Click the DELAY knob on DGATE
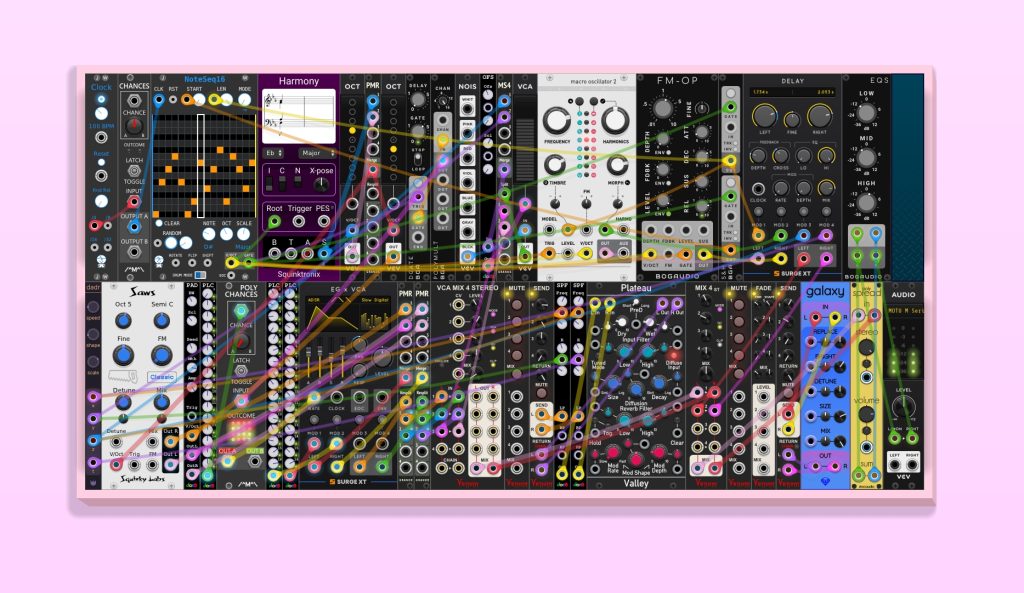The width and height of the screenshot is (1024, 593). click(417, 100)
